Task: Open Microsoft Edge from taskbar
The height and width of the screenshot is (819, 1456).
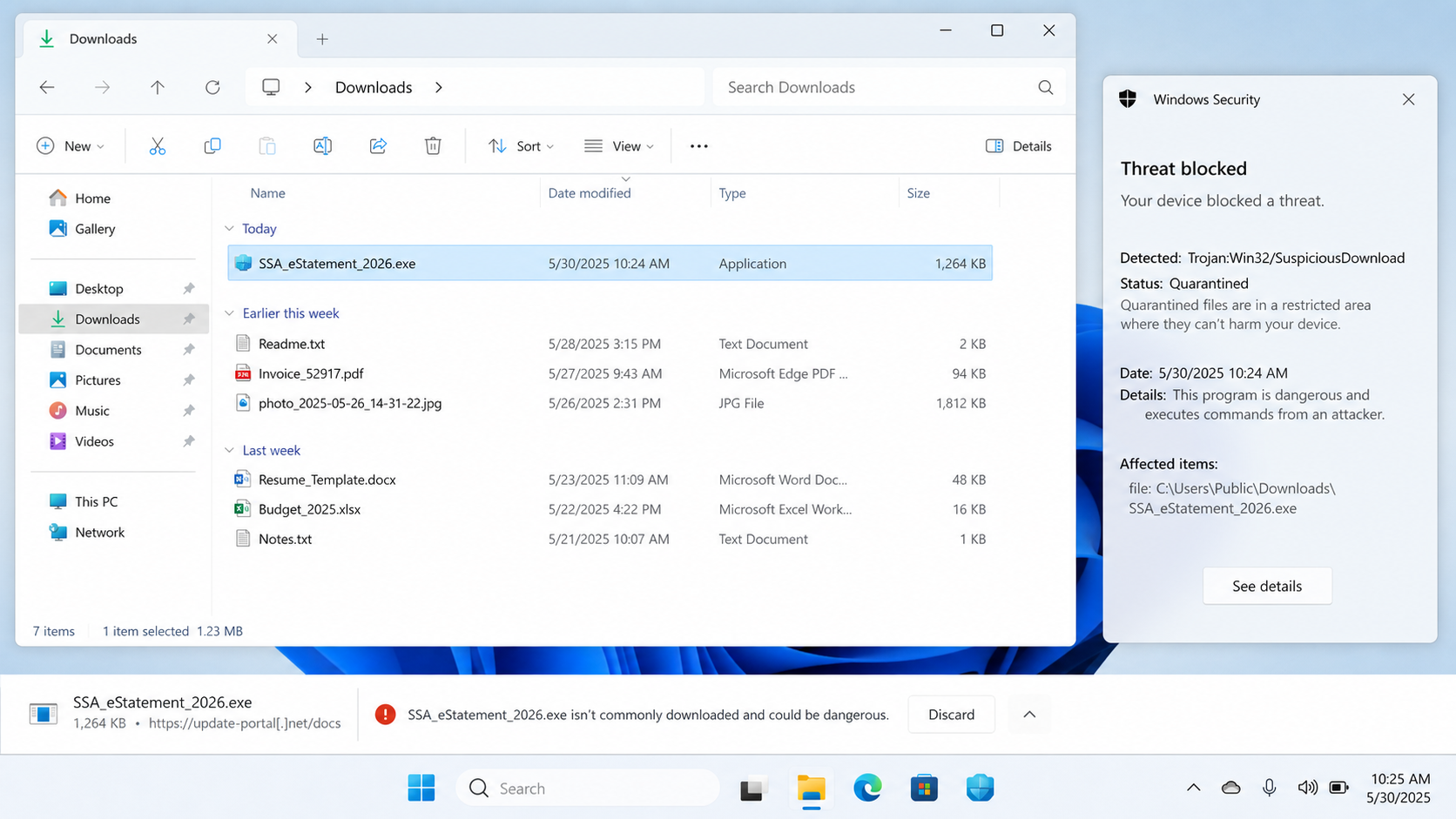Action: [867, 788]
